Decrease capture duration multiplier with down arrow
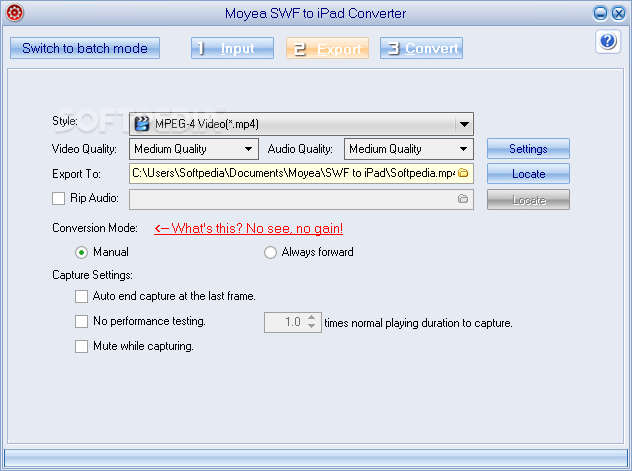 [312, 326]
